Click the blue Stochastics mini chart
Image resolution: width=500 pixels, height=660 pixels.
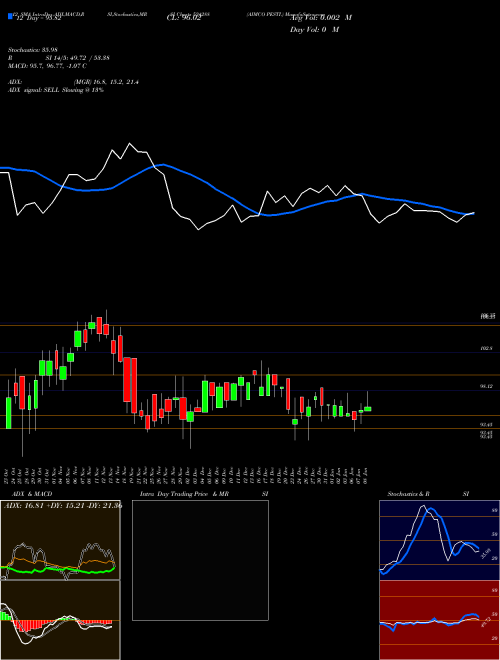pos(439,540)
